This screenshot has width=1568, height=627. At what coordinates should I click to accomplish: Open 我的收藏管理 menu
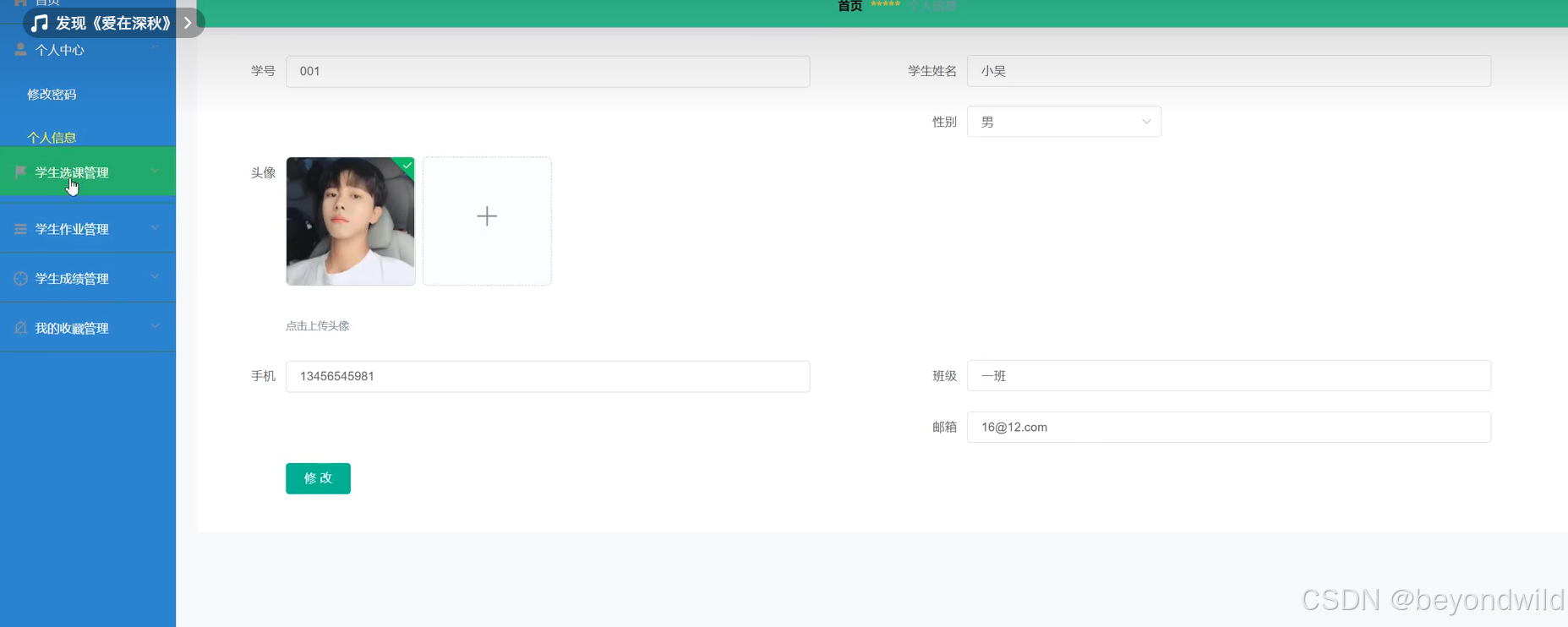(x=88, y=327)
